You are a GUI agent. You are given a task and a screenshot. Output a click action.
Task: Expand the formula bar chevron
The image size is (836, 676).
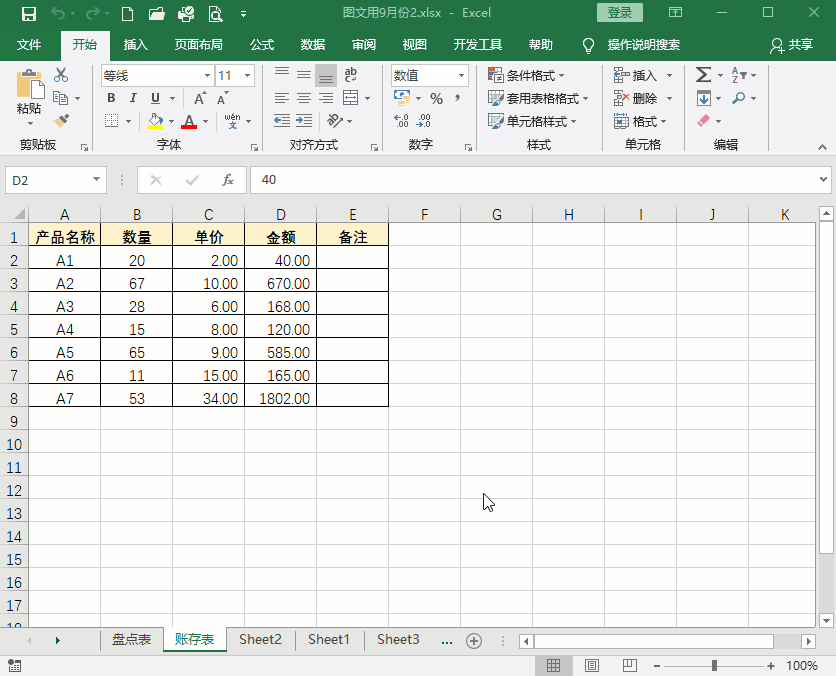tap(823, 180)
